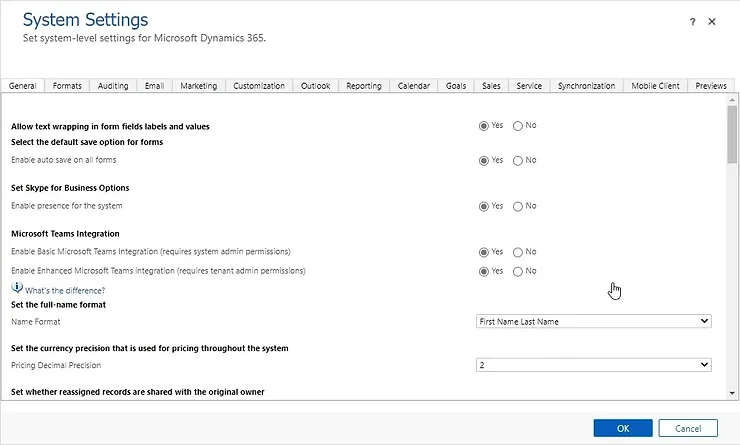Switch to the Synchronization tab
Image resolution: width=740 pixels, height=445 pixels.
coord(587,86)
